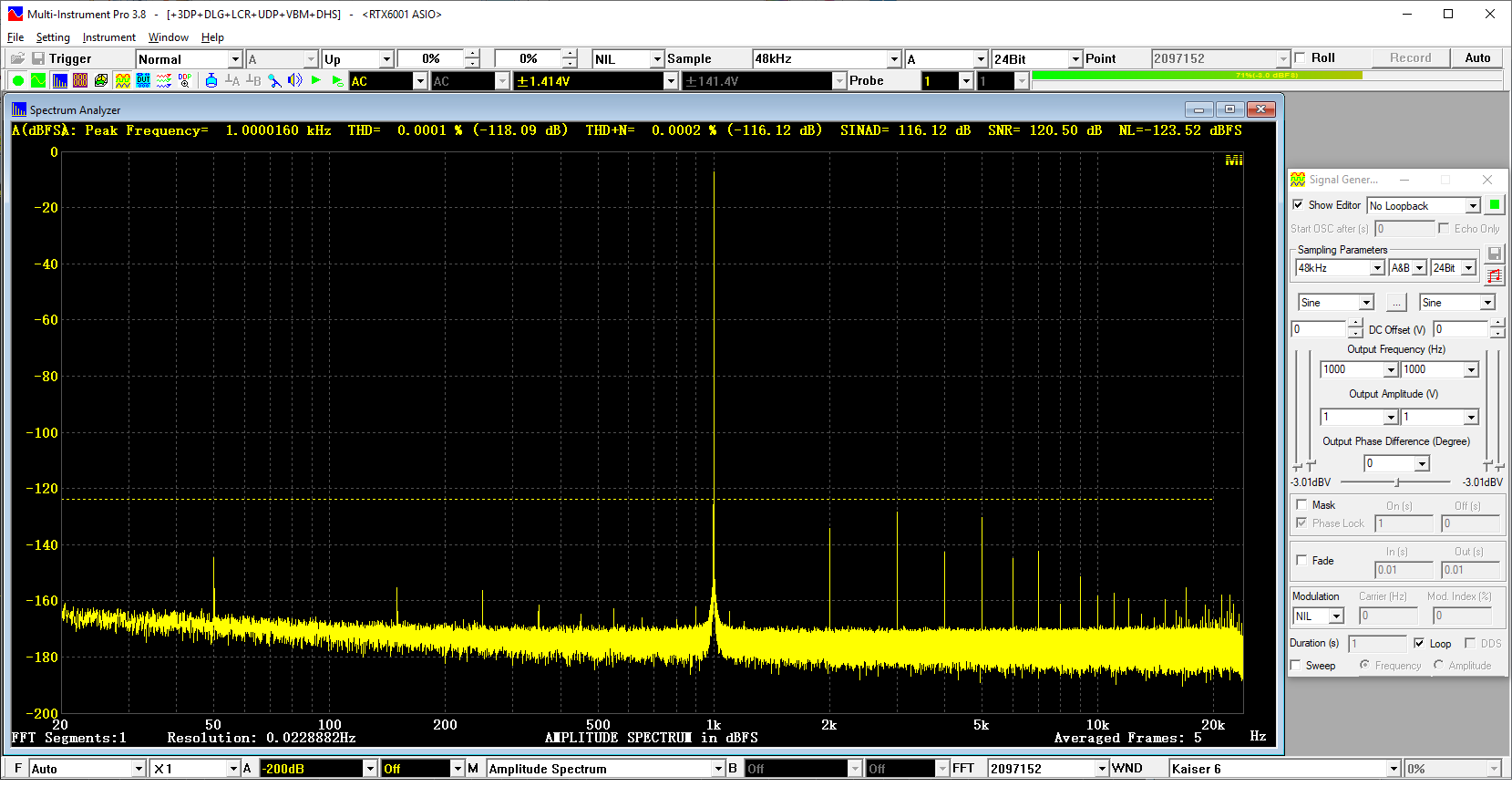Enable the Roll checkbox
This screenshot has width=1512, height=787.
click(x=1301, y=58)
